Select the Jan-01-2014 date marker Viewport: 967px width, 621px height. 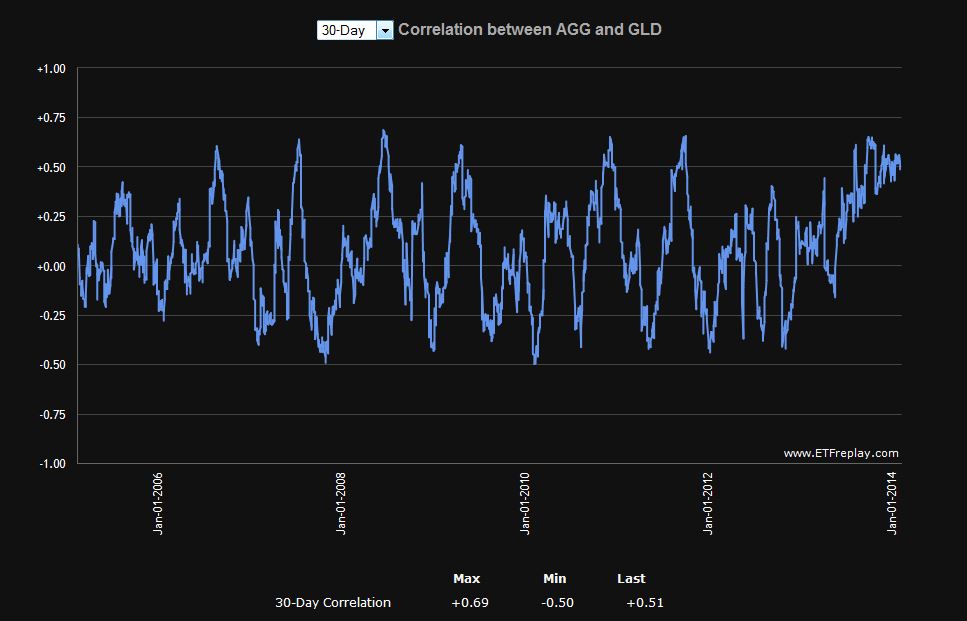[x=892, y=503]
